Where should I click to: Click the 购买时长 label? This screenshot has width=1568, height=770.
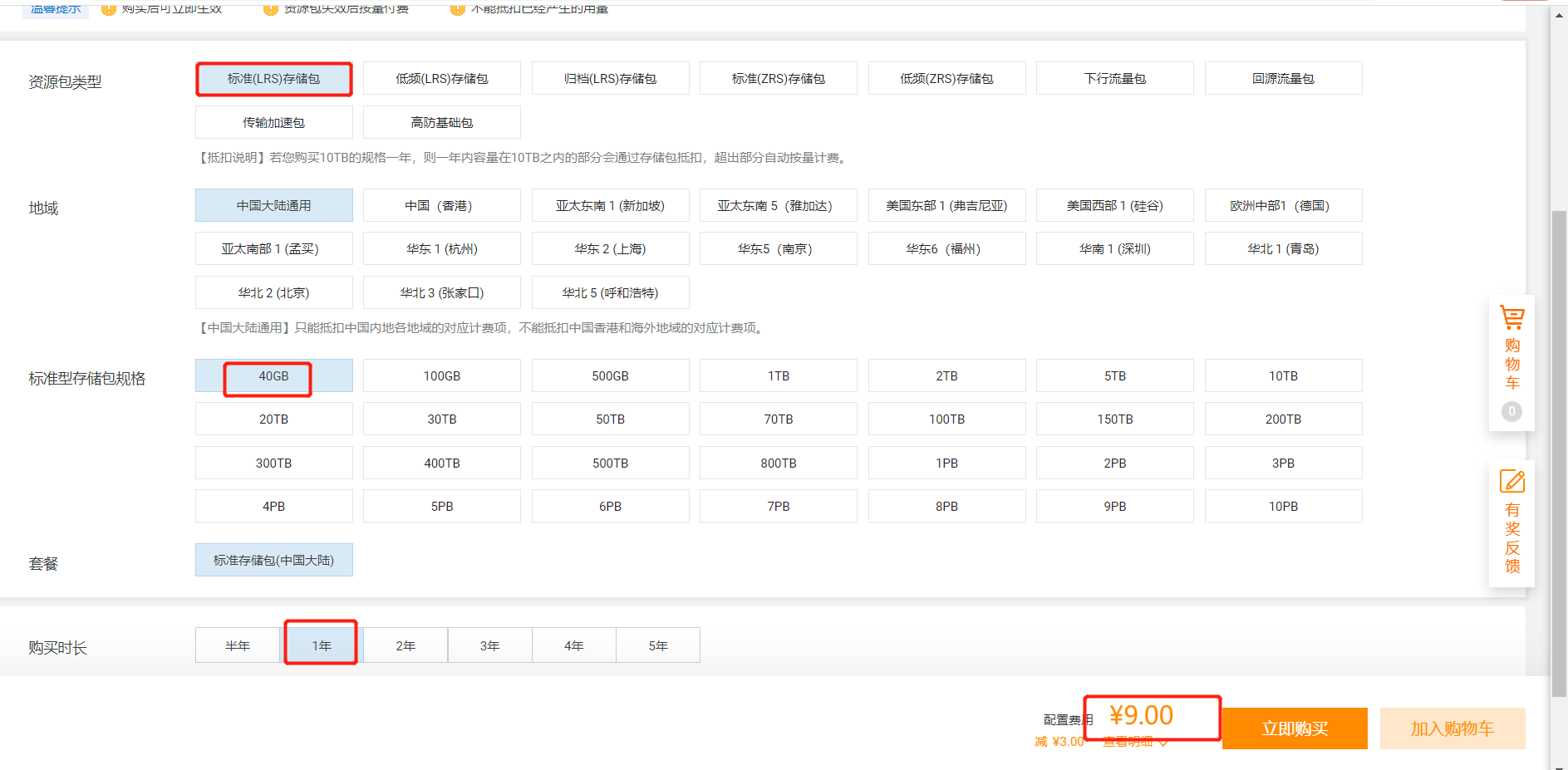(x=57, y=648)
